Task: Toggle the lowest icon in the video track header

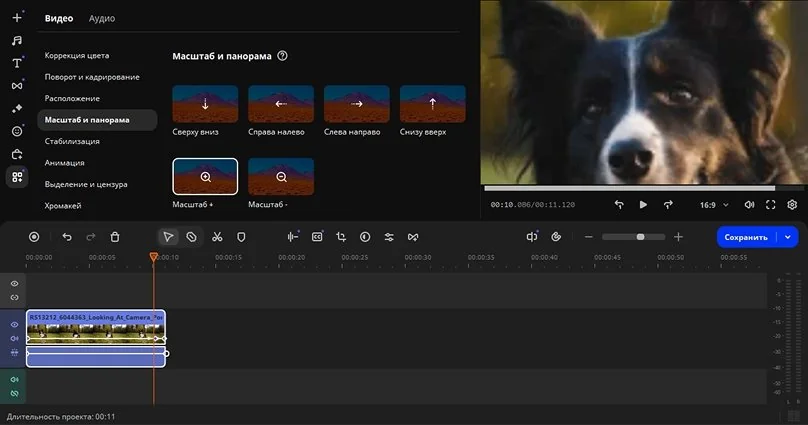Action: pos(14,352)
